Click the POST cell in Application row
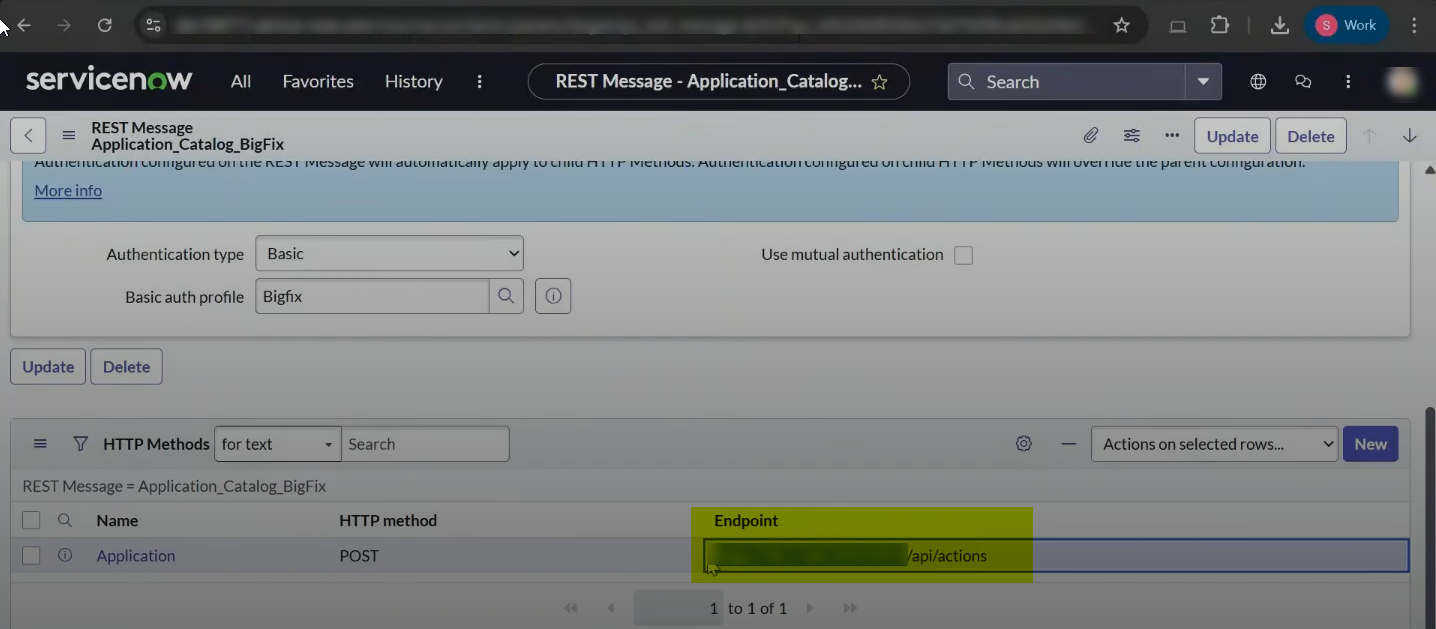This screenshot has width=1436, height=629. [x=359, y=556]
